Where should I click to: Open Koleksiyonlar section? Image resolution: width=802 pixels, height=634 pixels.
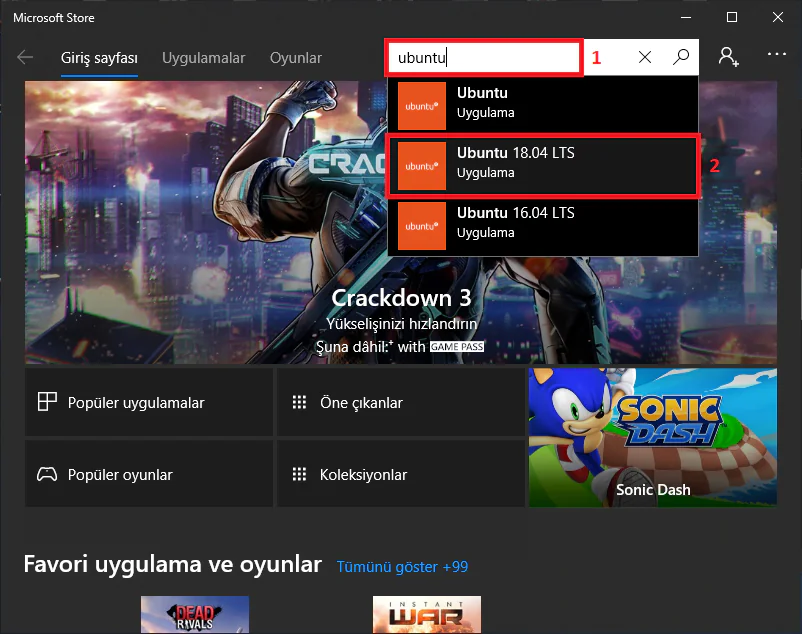click(400, 474)
